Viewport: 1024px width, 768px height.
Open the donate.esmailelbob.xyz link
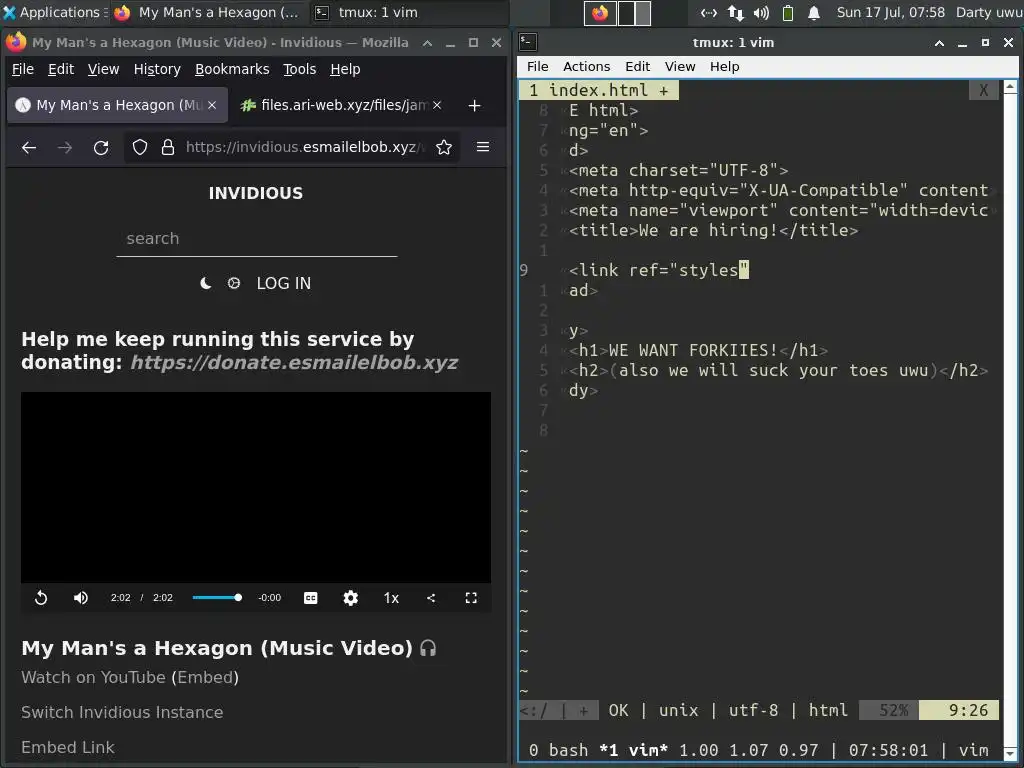tap(294, 362)
